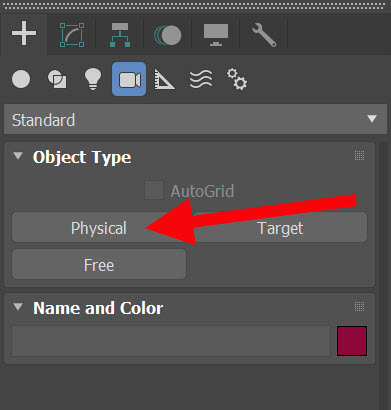Click the object name input field

tap(171, 341)
